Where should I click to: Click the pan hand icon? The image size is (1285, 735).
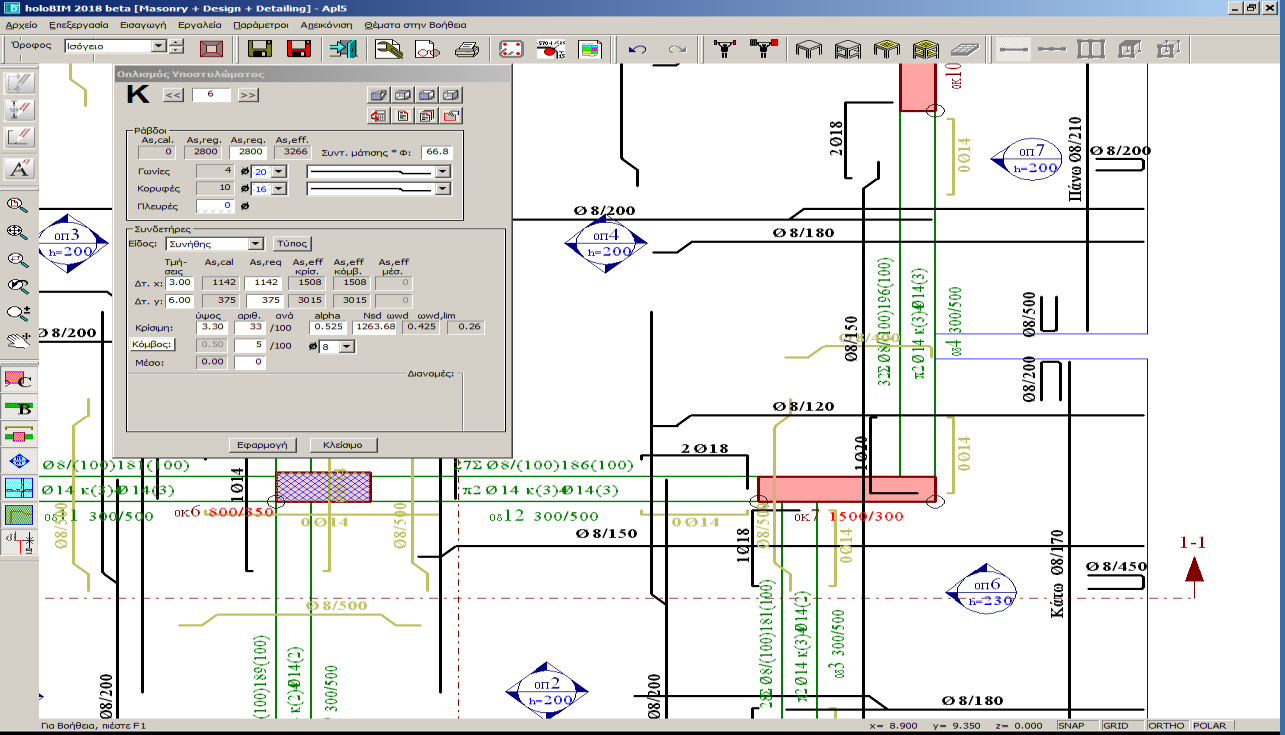pyautogui.click(x=18, y=340)
